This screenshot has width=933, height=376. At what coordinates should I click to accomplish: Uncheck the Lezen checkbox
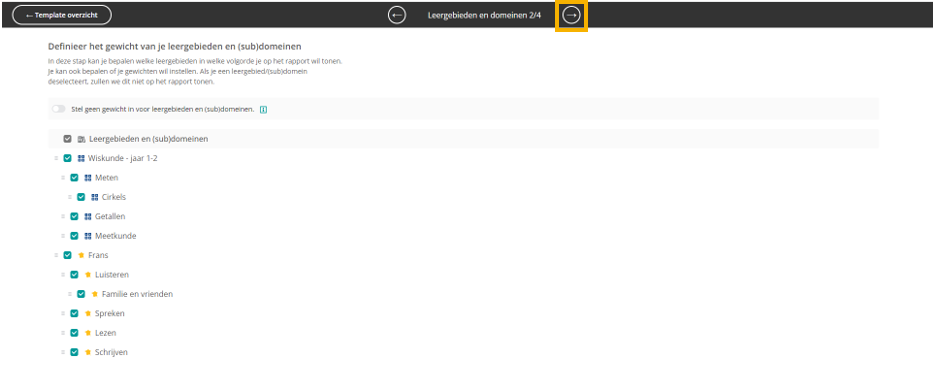tap(74, 333)
